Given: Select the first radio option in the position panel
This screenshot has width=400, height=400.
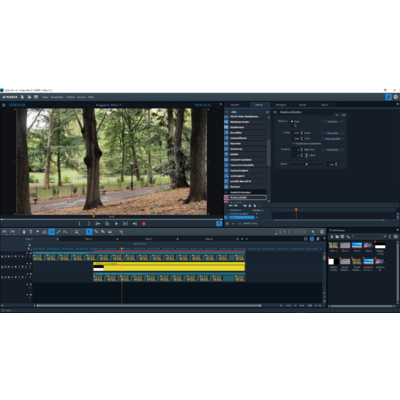Looking at the screenshot, I should click(x=292, y=121).
